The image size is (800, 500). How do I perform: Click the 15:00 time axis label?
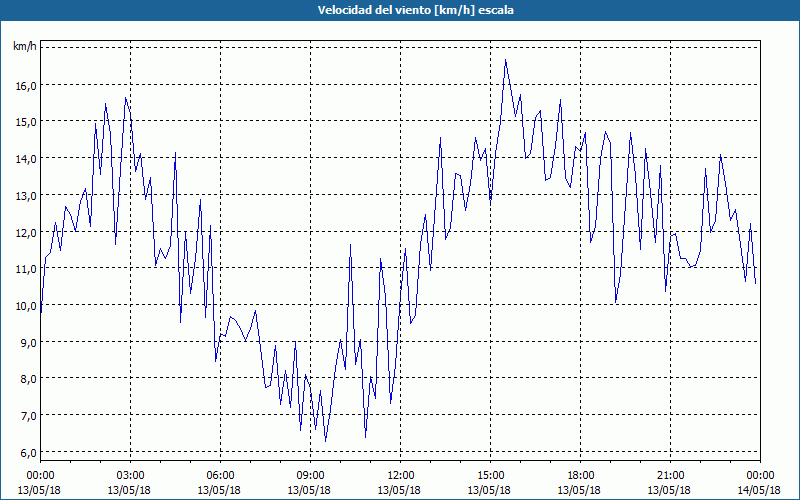tap(490, 476)
